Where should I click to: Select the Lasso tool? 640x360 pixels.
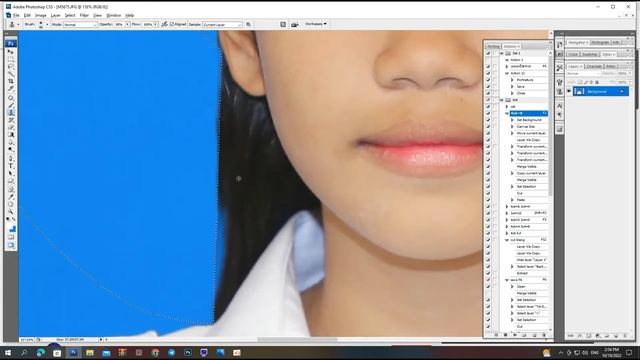[x=11, y=66]
